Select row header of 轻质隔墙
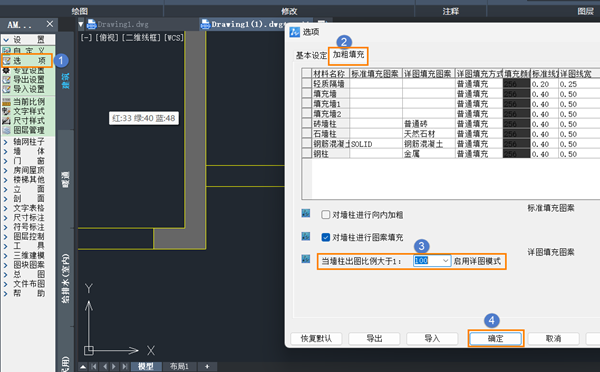600x372 pixels. 307,83
